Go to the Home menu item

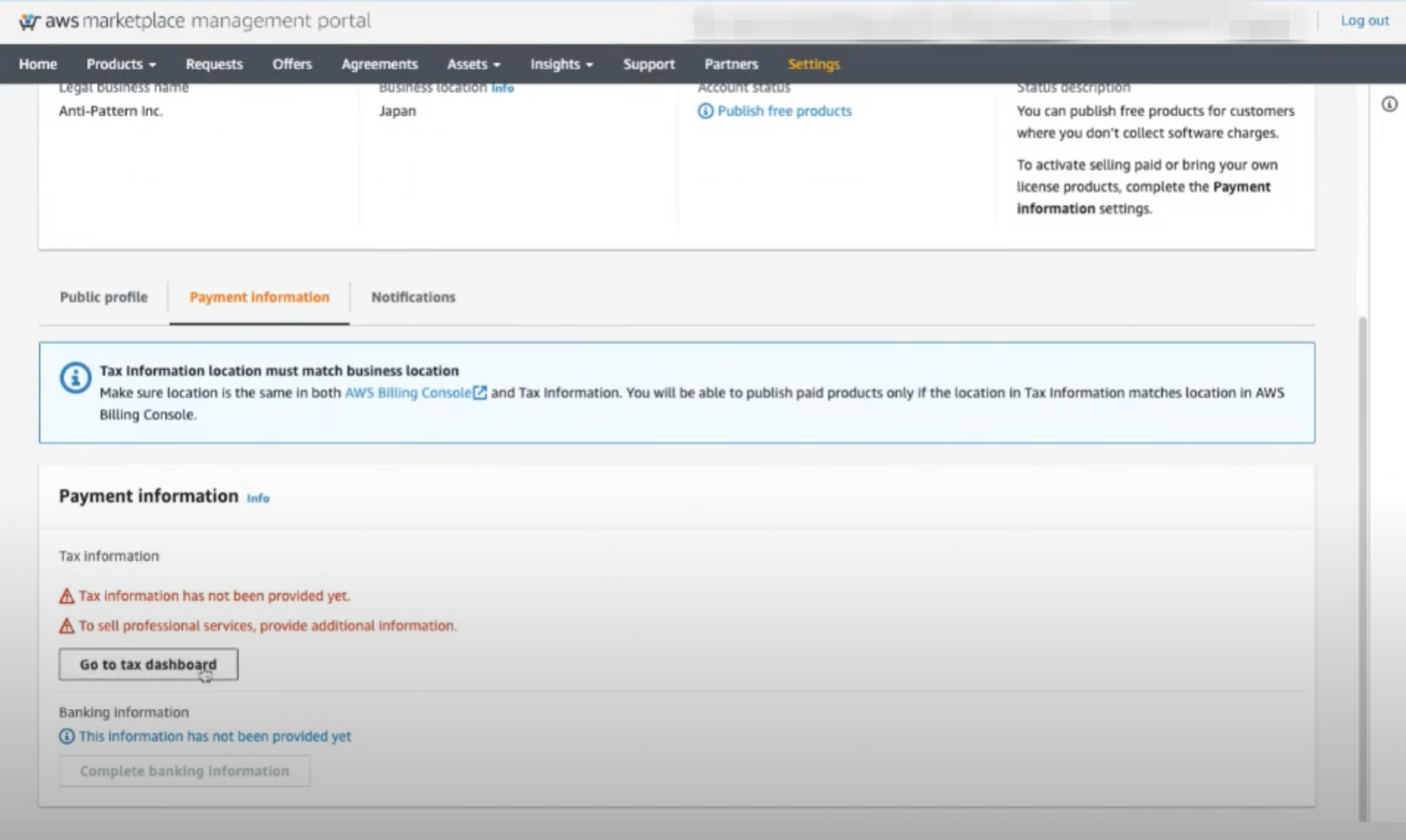(38, 64)
